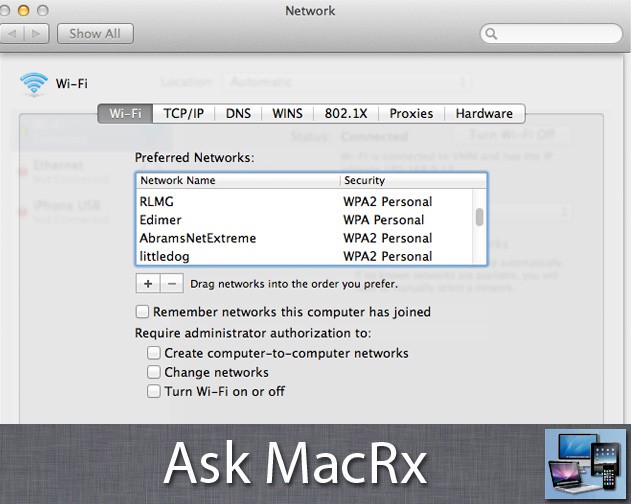The image size is (631, 504).
Task: Click the yellow minimize window button
Action: pyautogui.click(x=24, y=10)
